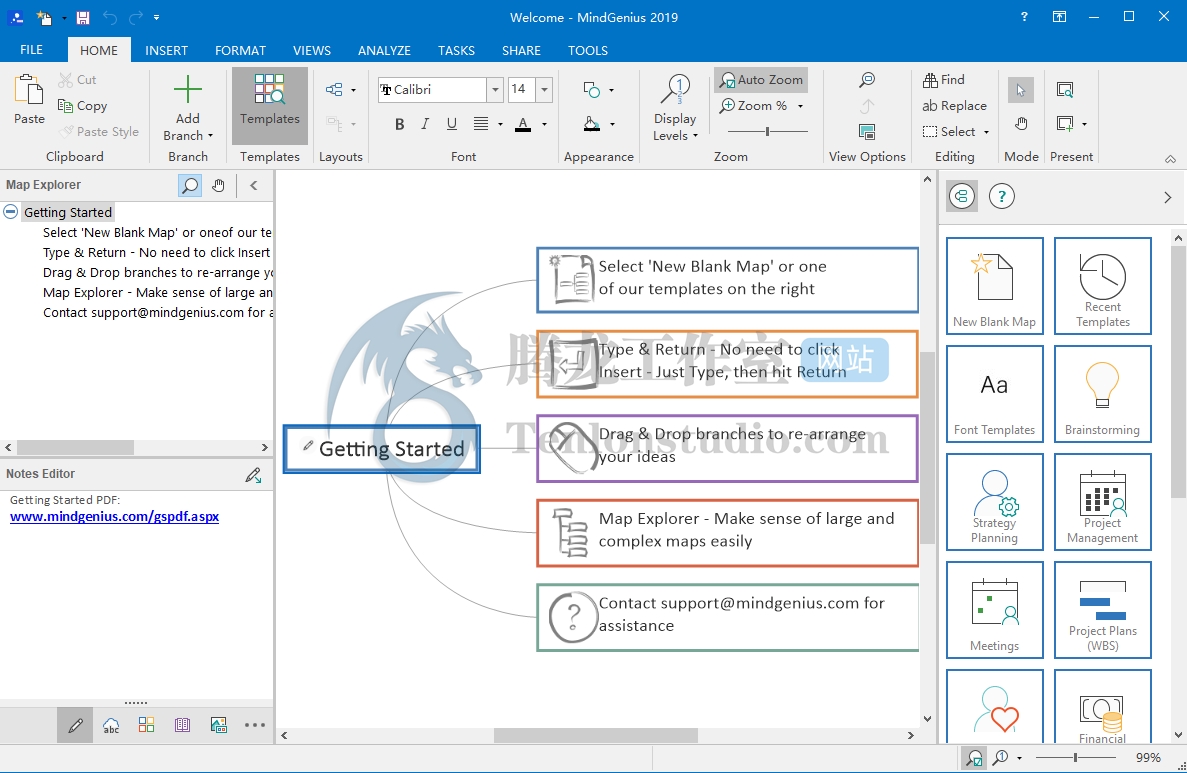Toggle Underline formatting
This screenshot has width=1187, height=773.
pyautogui.click(x=451, y=124)
